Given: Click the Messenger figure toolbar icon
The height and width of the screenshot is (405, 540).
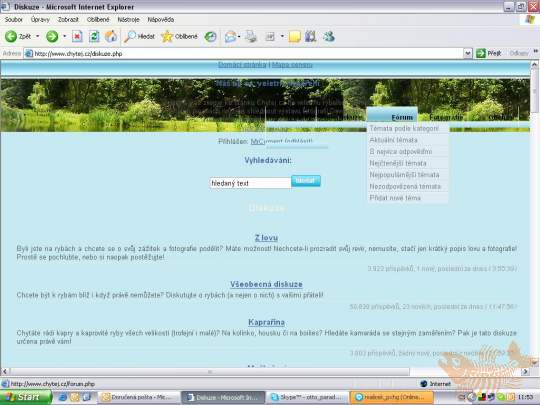Looking at the screenshot, I should (x=329, y=36).
